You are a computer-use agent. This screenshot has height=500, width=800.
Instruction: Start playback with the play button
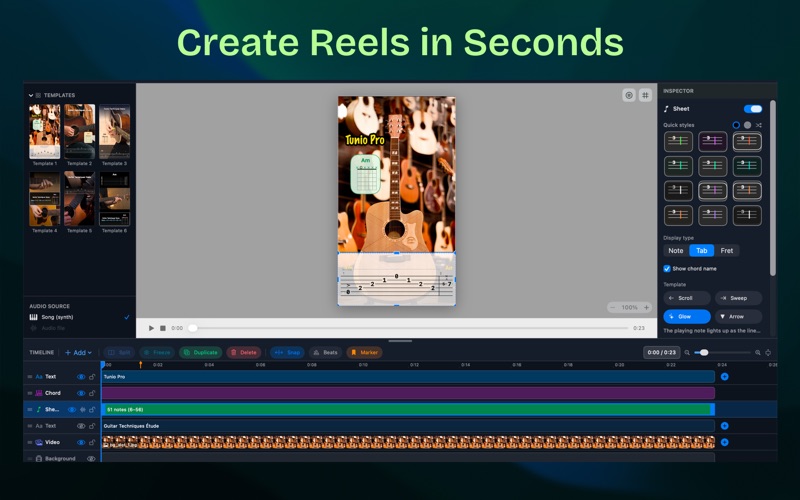[151, 328]
